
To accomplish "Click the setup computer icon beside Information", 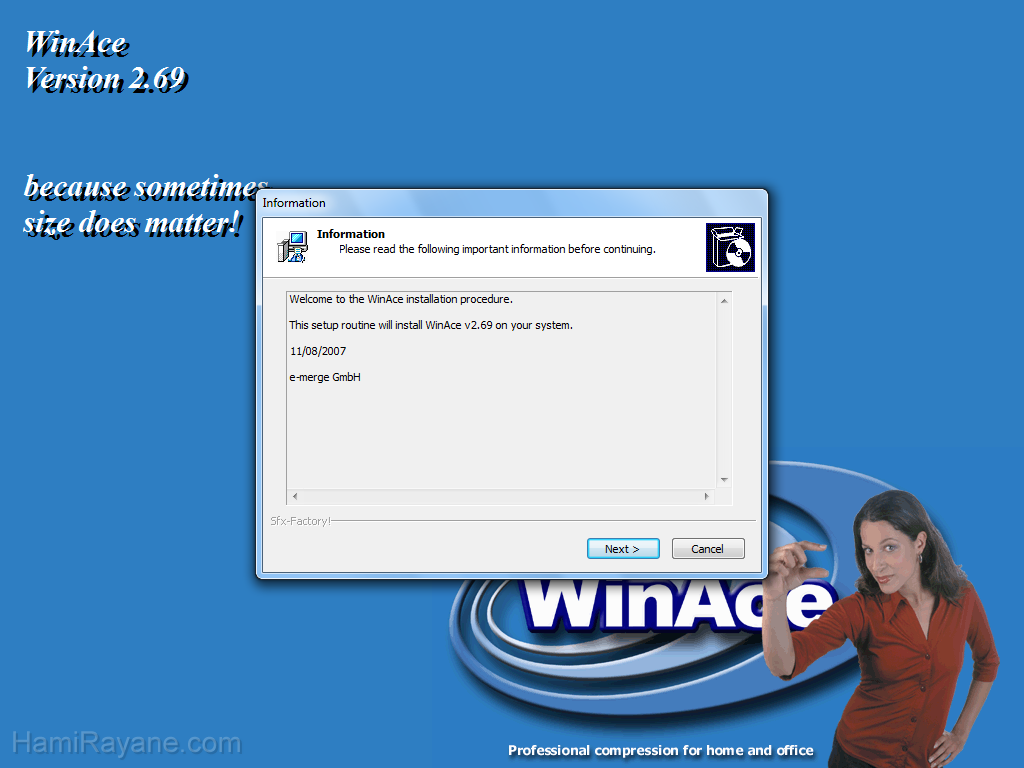I will (x=293, y=247).
